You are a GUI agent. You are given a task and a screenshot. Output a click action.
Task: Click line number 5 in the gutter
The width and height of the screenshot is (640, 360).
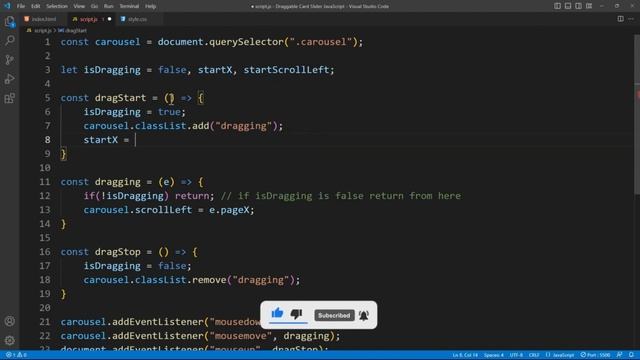47,98
